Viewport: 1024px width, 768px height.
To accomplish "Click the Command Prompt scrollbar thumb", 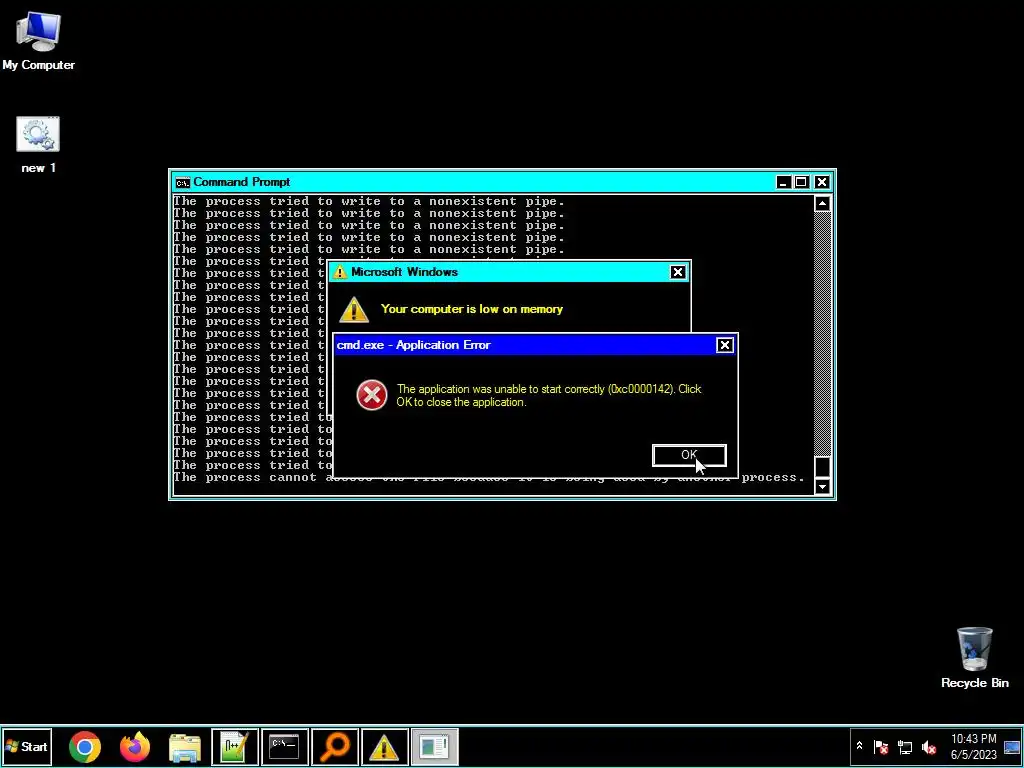I will (822, 467).
